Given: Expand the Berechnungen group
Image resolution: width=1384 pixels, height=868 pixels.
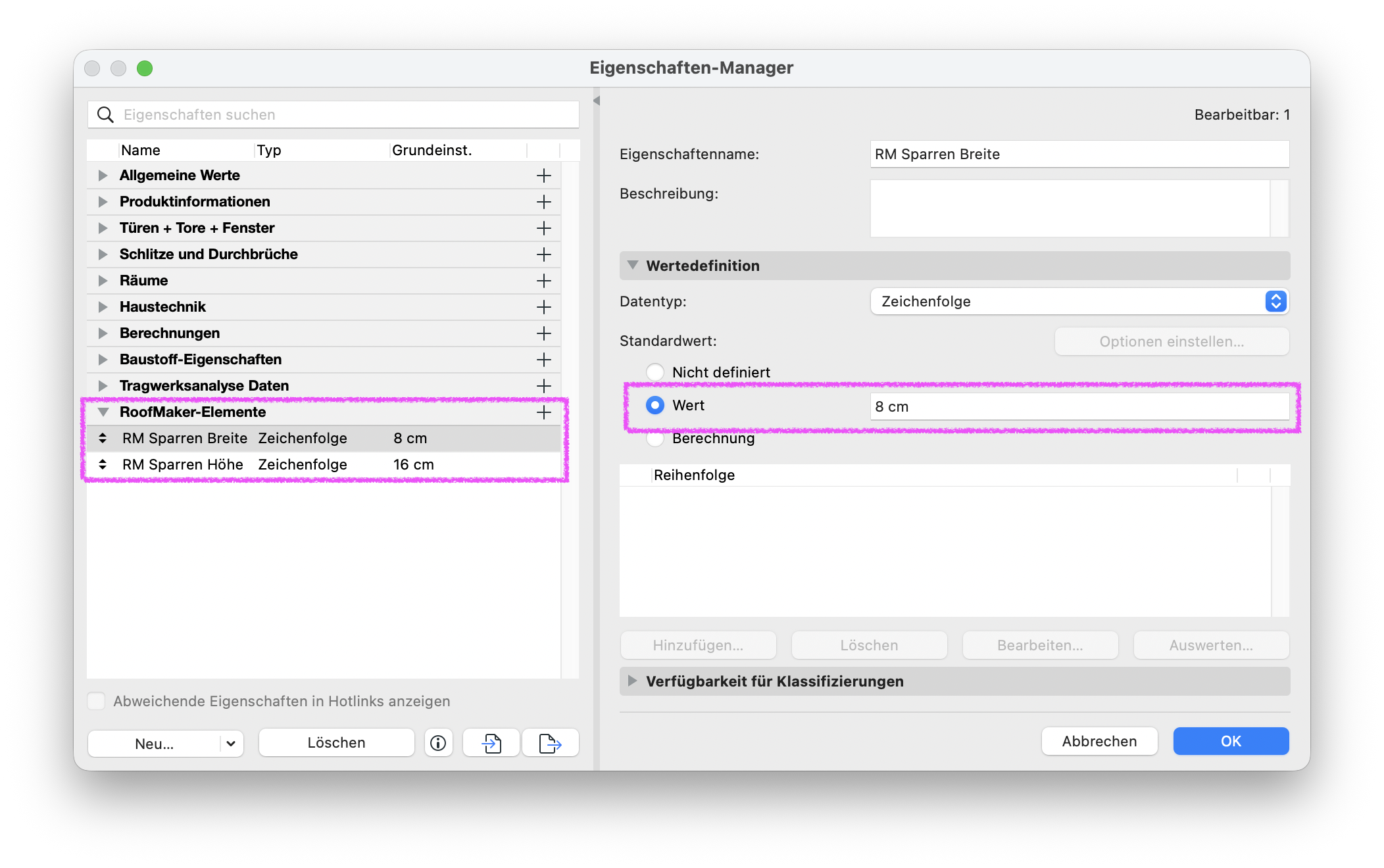Looking at the screenshot, I should tap(103, 333).
